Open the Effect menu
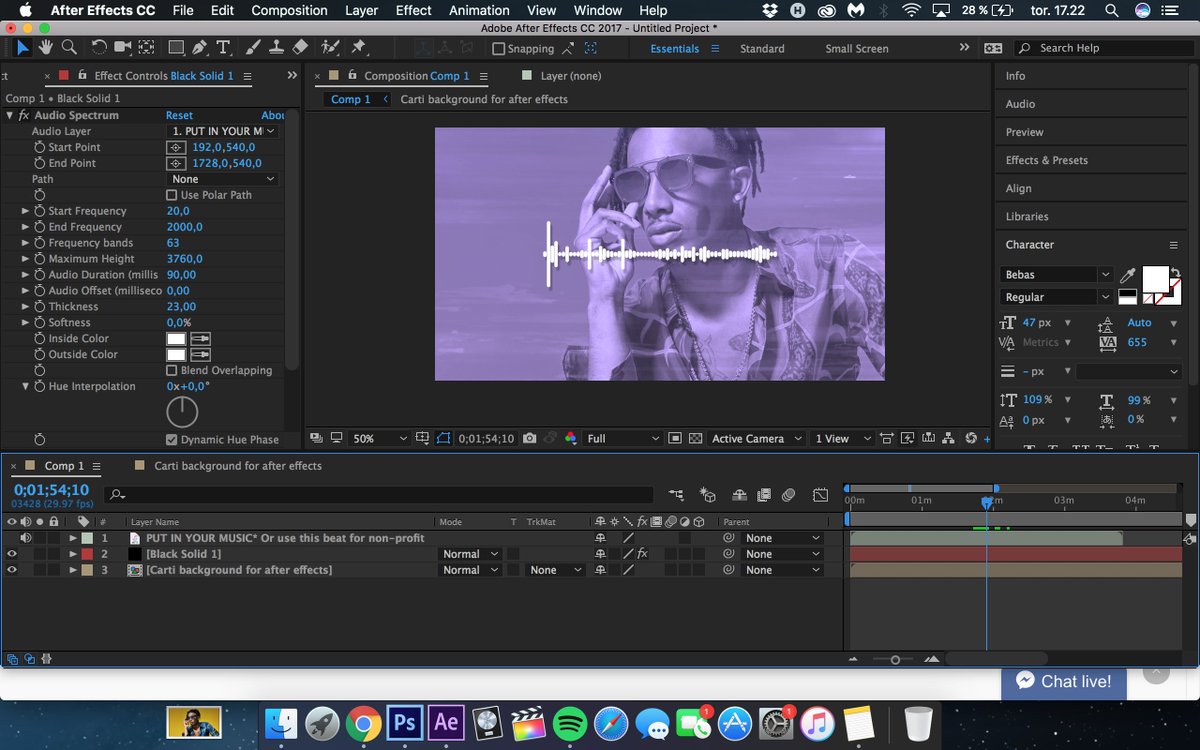Screen dimensions: 1200x750 pyautogui.click(x=413, y=10)
